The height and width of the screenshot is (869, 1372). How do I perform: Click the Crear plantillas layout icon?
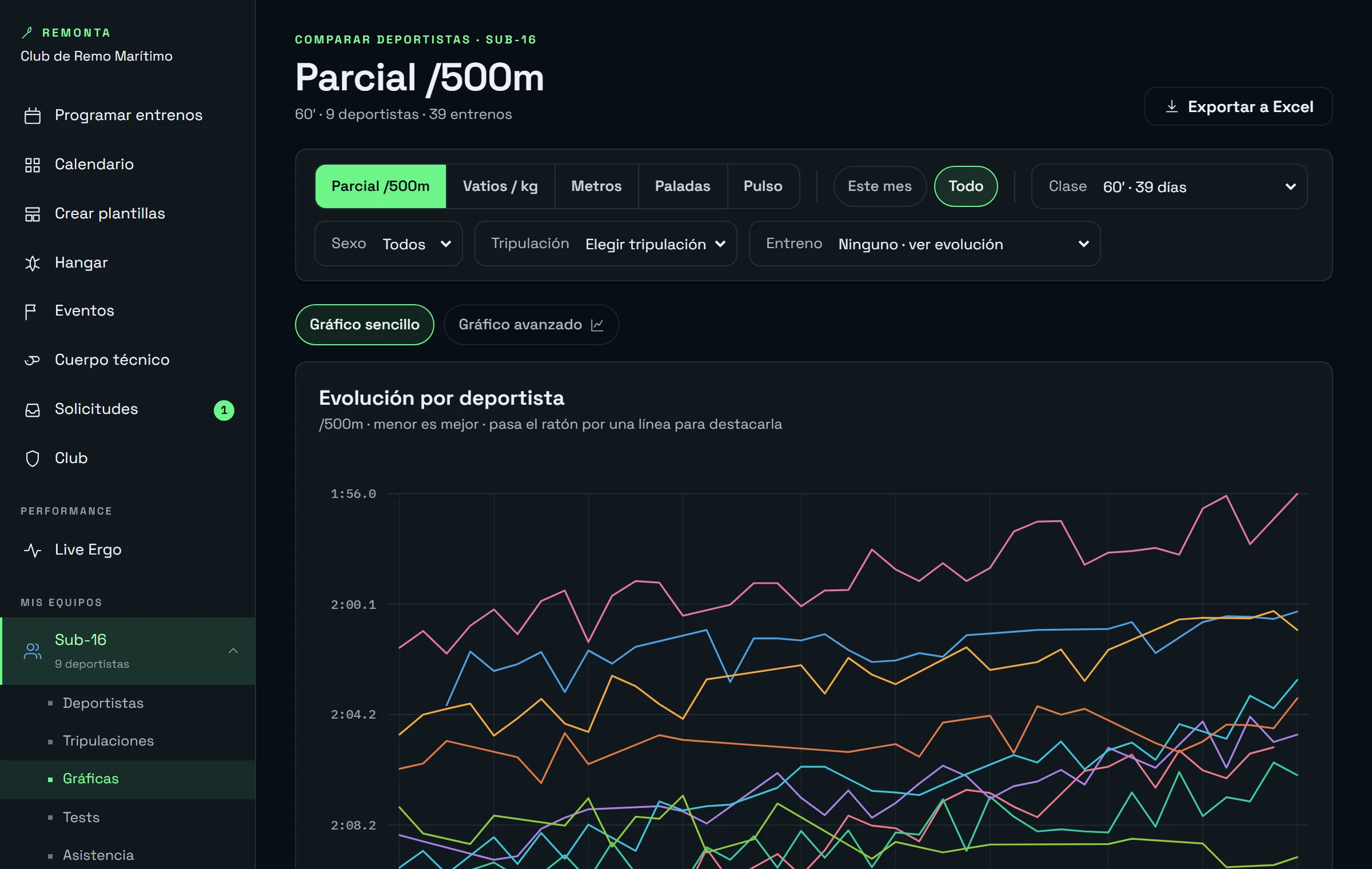pyautogui.click(x=33, y=214)
